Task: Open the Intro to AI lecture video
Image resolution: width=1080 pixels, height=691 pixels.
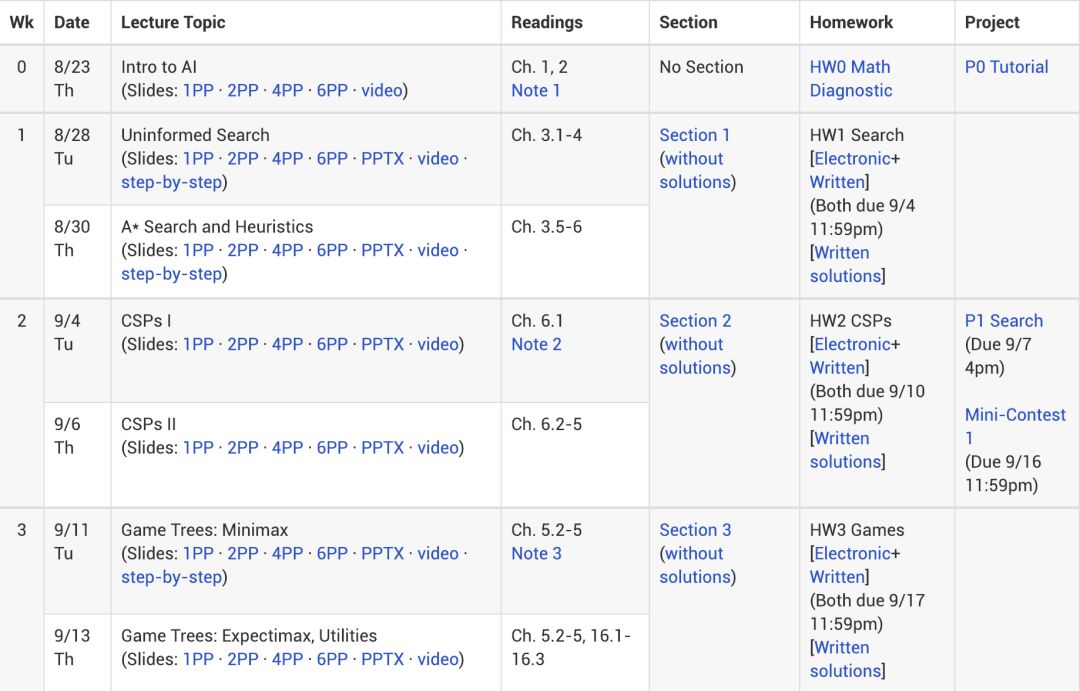Action: click(x=381, y=90)
